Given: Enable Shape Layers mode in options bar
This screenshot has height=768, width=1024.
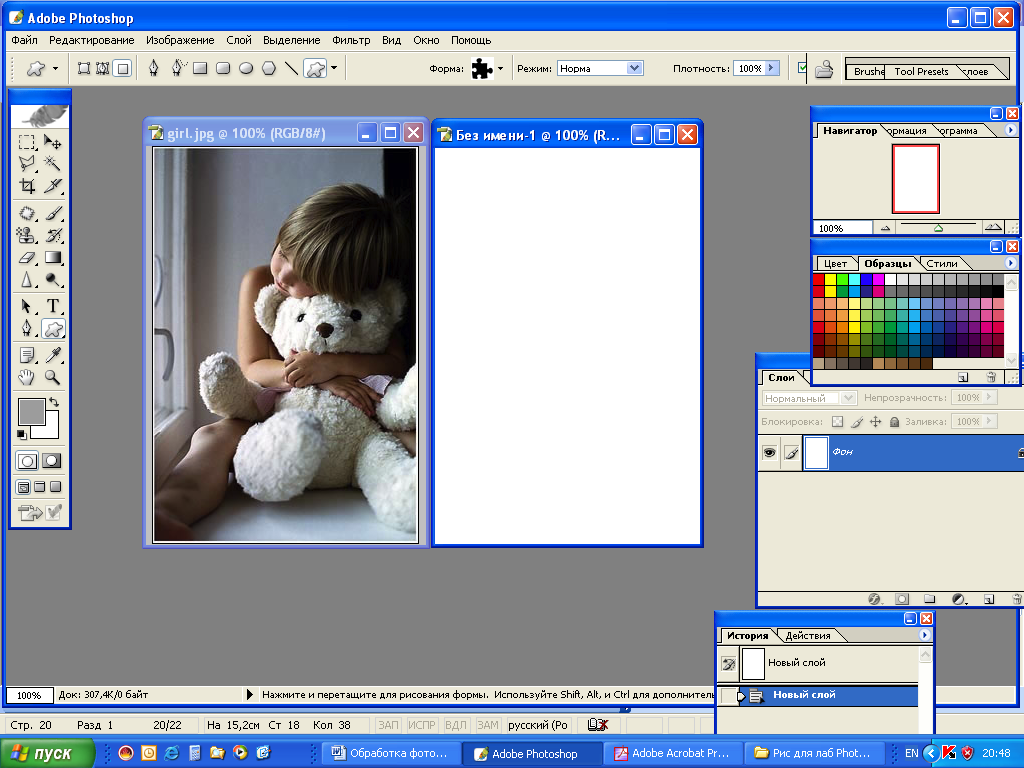Looking at the screenshot, I should (84, 68).
